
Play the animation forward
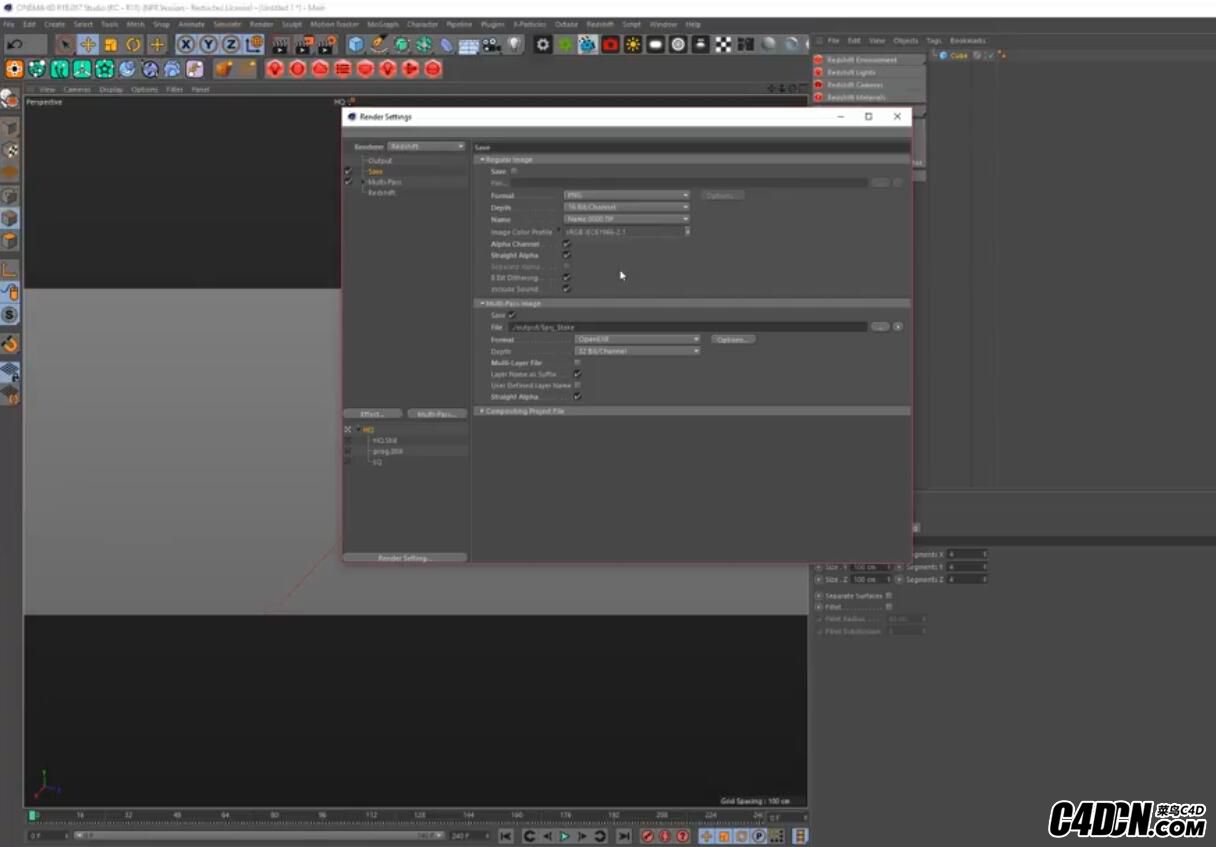pyautogui.click(x=565, y=836)
